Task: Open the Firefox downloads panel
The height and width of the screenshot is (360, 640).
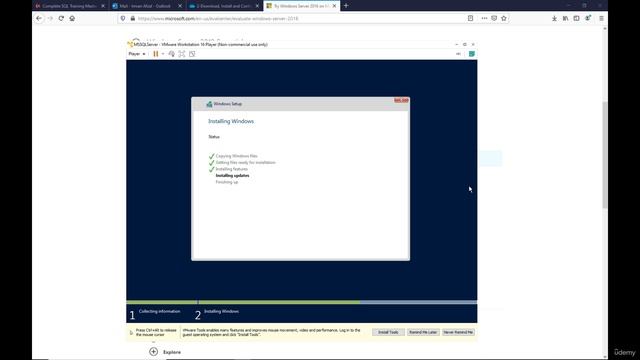Action: [x=554, y=18]
